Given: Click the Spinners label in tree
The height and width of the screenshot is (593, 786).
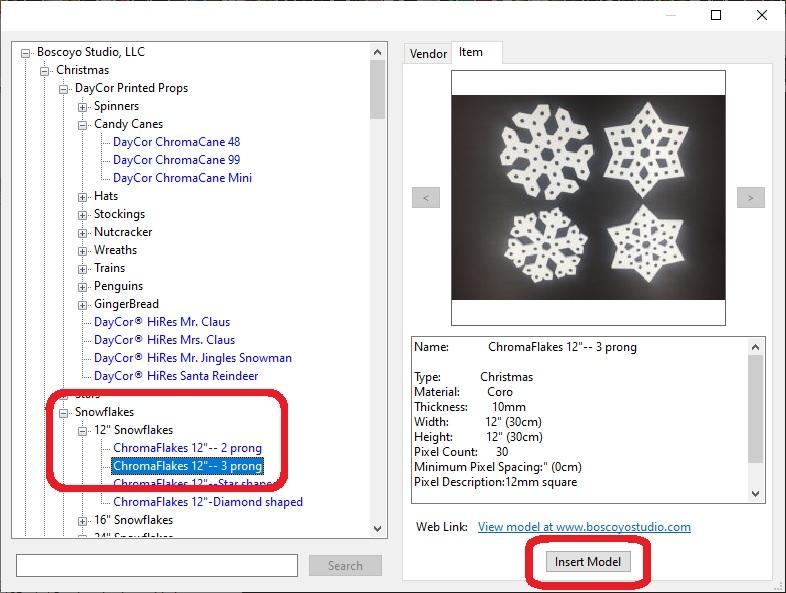Looking at the screenshot, I should click(116, 106).
